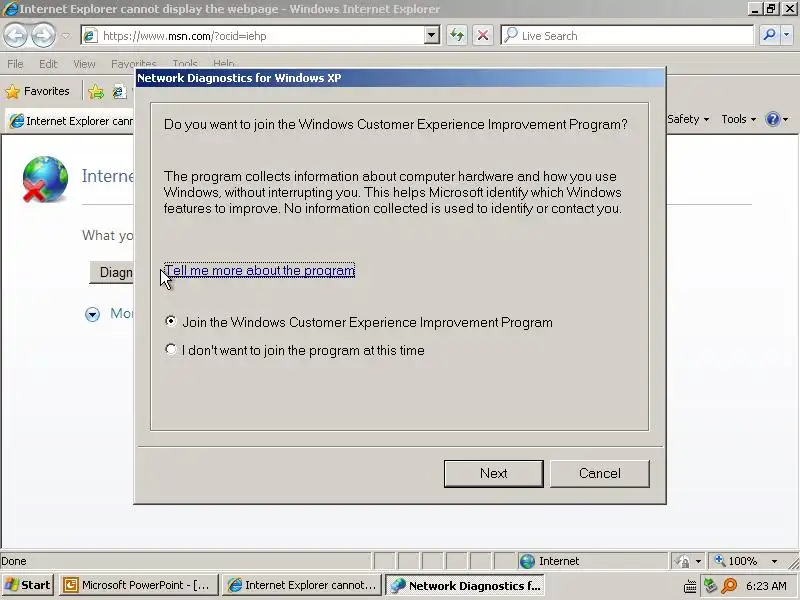
Task: Click the Refresh page icon
Action: pyautogui.click(x=457, y=36)
